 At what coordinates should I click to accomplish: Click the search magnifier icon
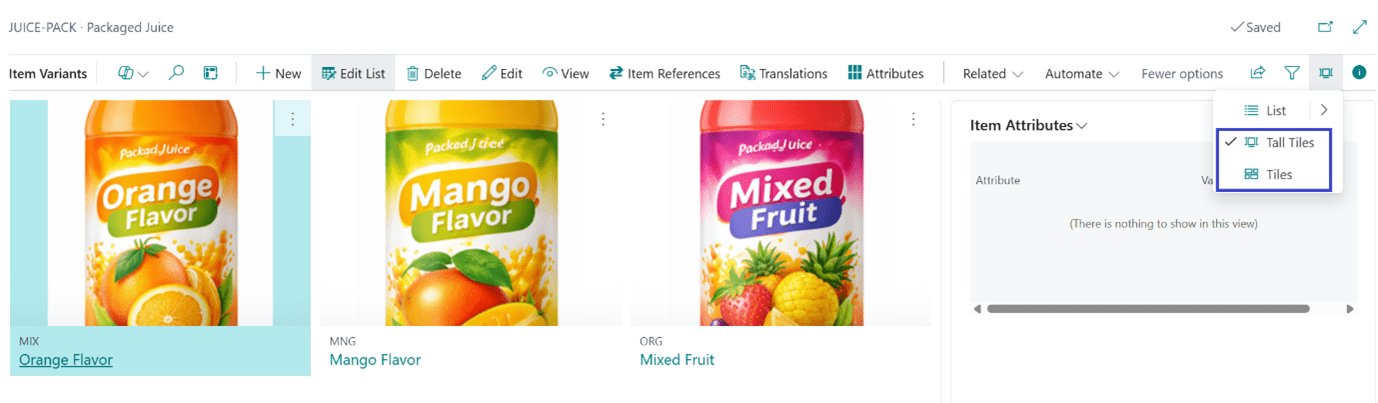(176, 73)
